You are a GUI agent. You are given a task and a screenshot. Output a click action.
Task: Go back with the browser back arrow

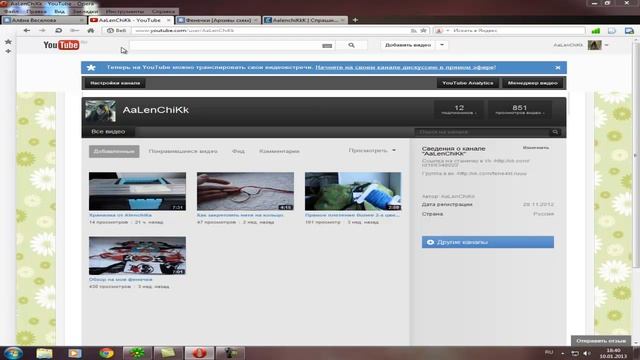27,31
